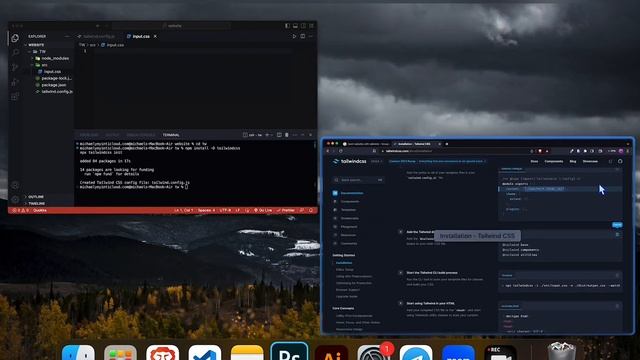
Task: Open Brave browser from the Dock
Action: (162, 353)
